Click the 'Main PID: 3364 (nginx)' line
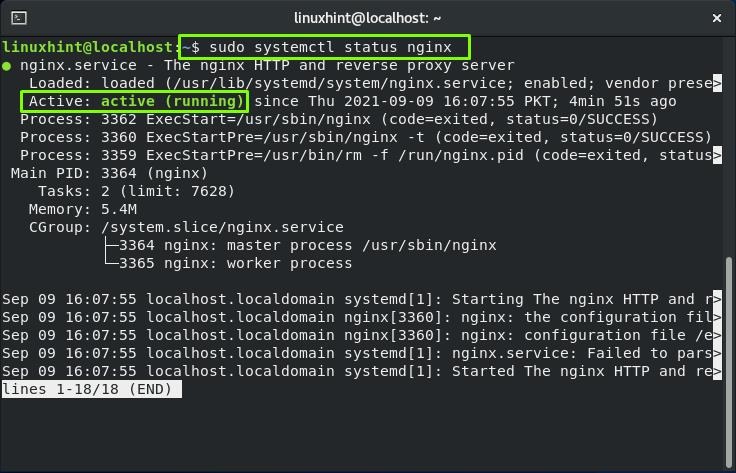Image resolution: width=736 pixels, height=473 pixels. pos(109,174)
